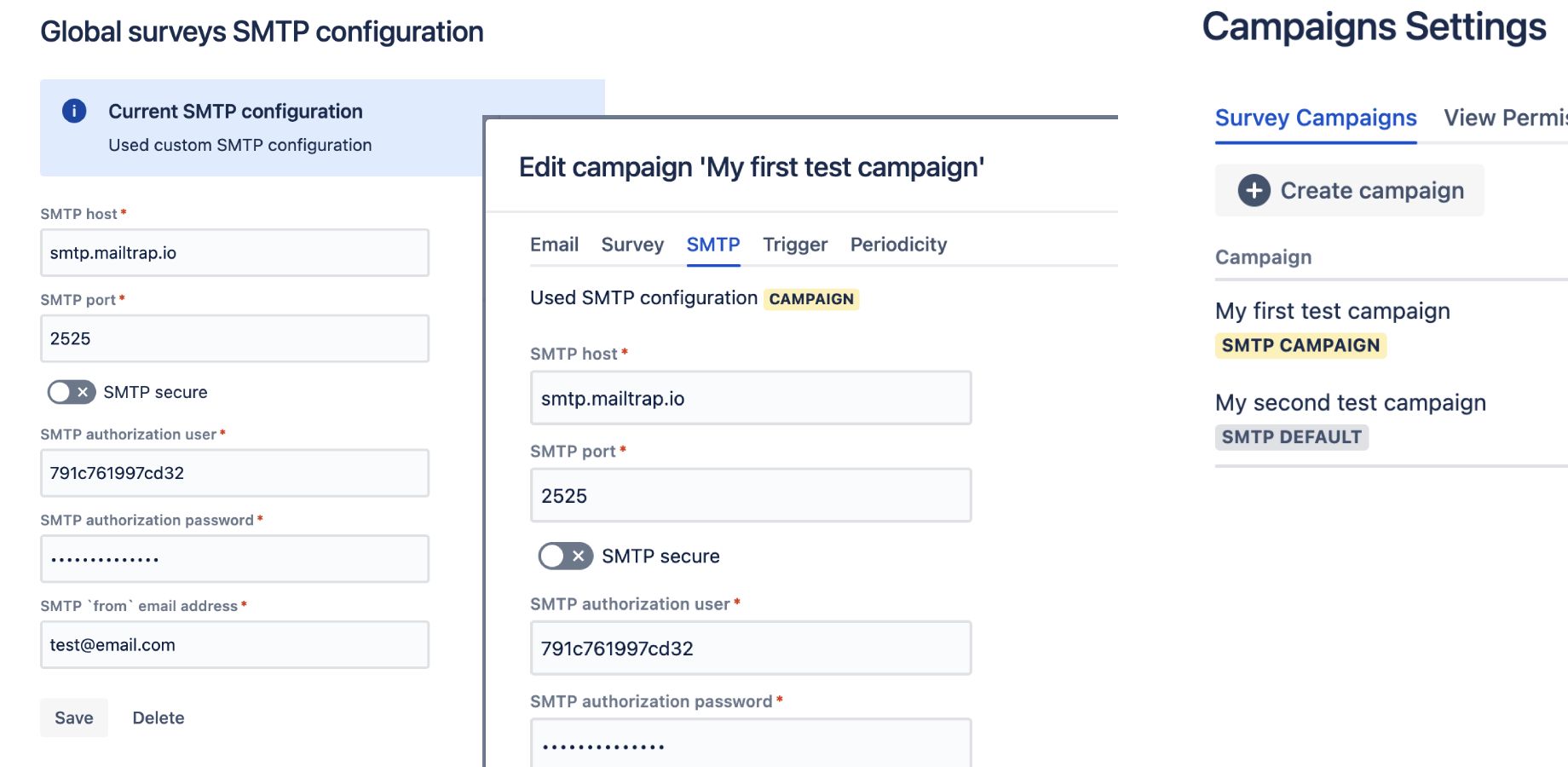Open My second test campaign entry
The height and width of the screenshot is (767, 1568).
[1350, 402]
